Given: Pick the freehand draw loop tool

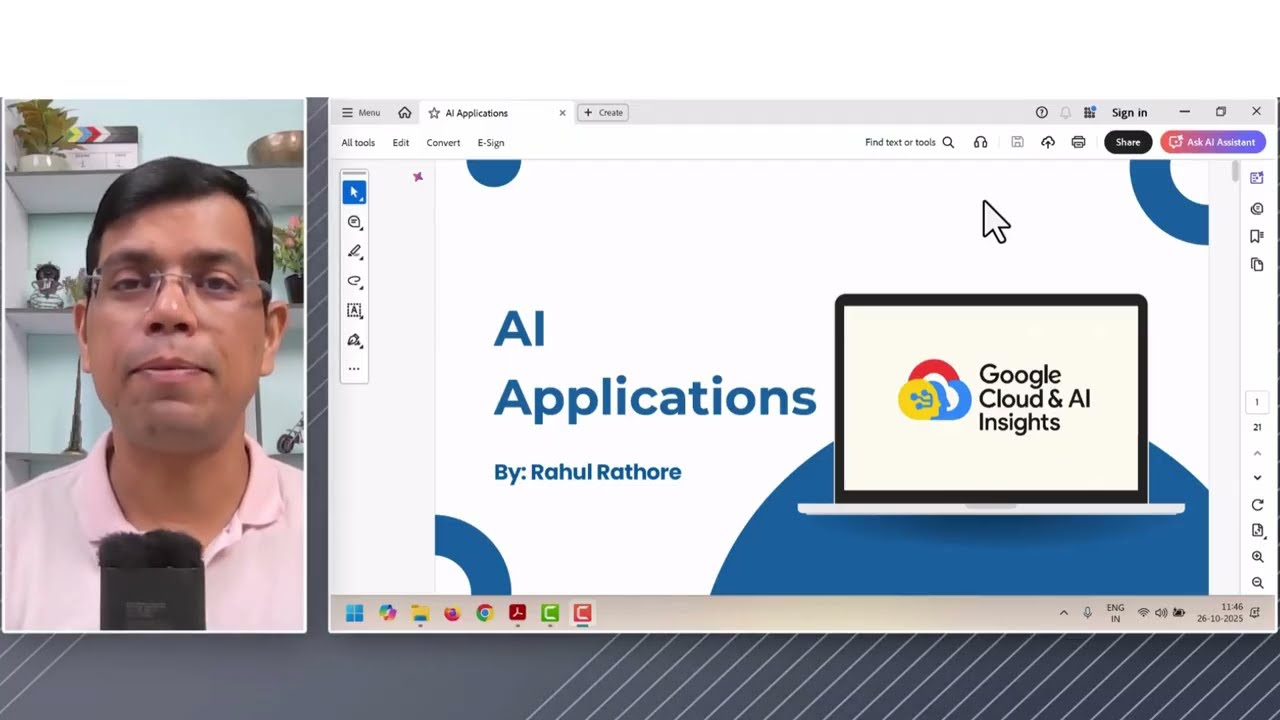Looking at the screenshot, I should tap(354, 281).
